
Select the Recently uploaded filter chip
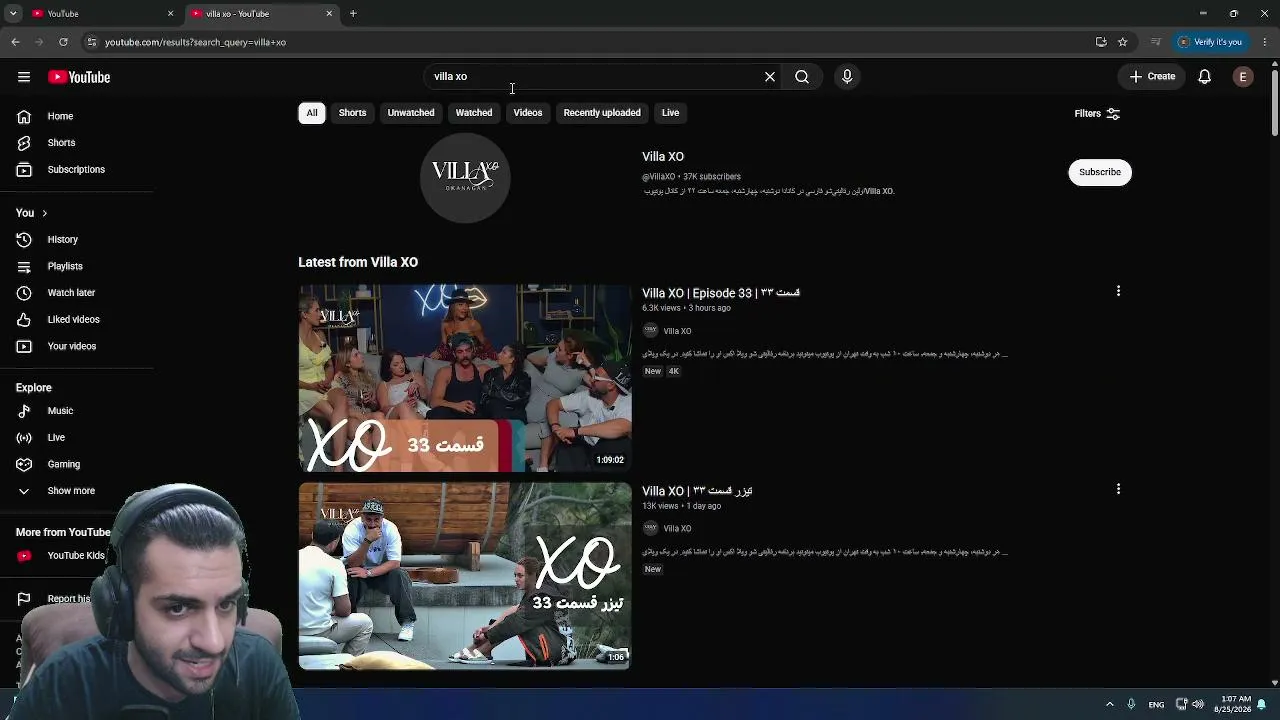602,113
